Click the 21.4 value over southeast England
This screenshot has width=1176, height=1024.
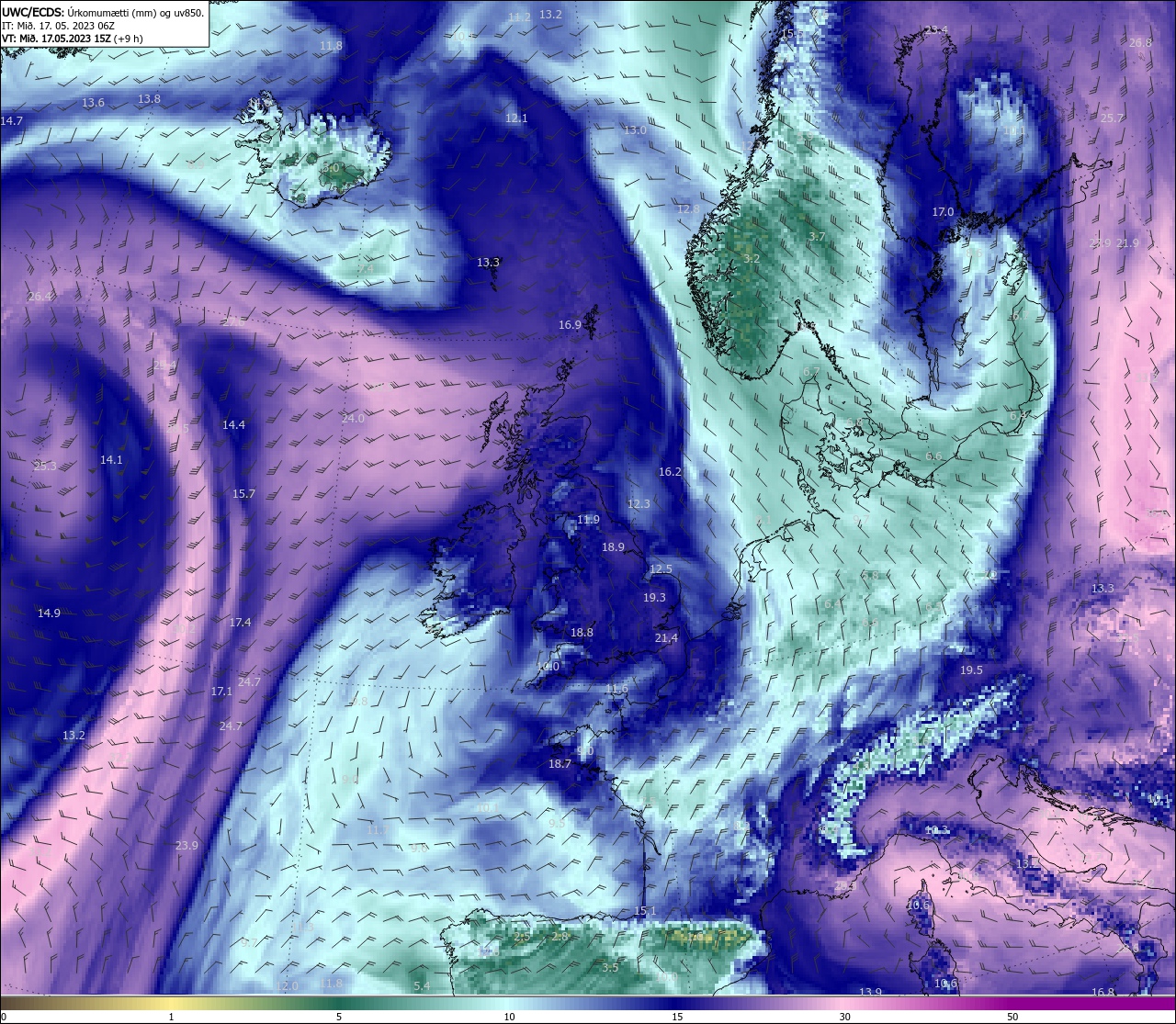point(666,638)
